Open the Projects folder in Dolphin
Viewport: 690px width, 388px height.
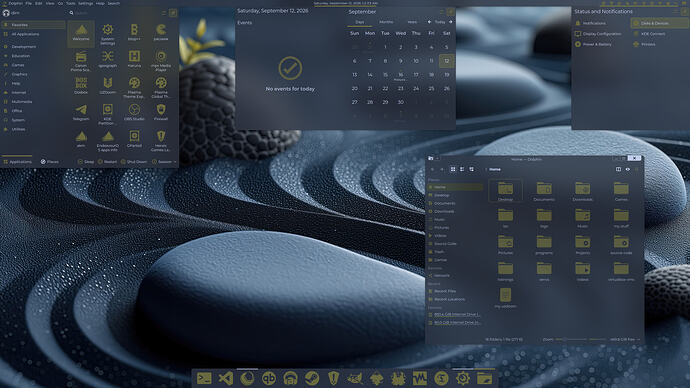[x=583, y=245]
